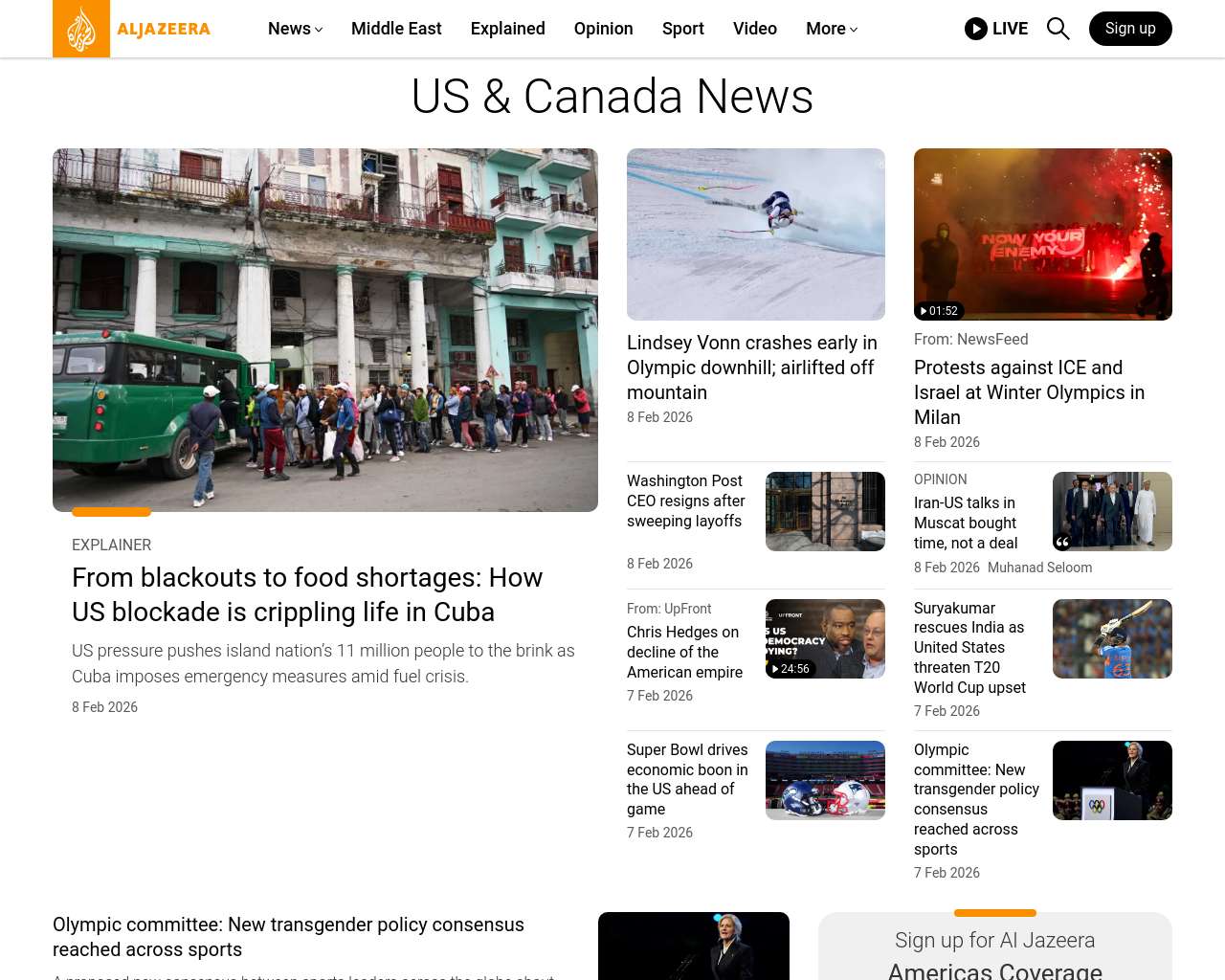Screen dimensions: 1225x980
Task: Click author name Muhanad Seloom
Action: [1039, 568]
